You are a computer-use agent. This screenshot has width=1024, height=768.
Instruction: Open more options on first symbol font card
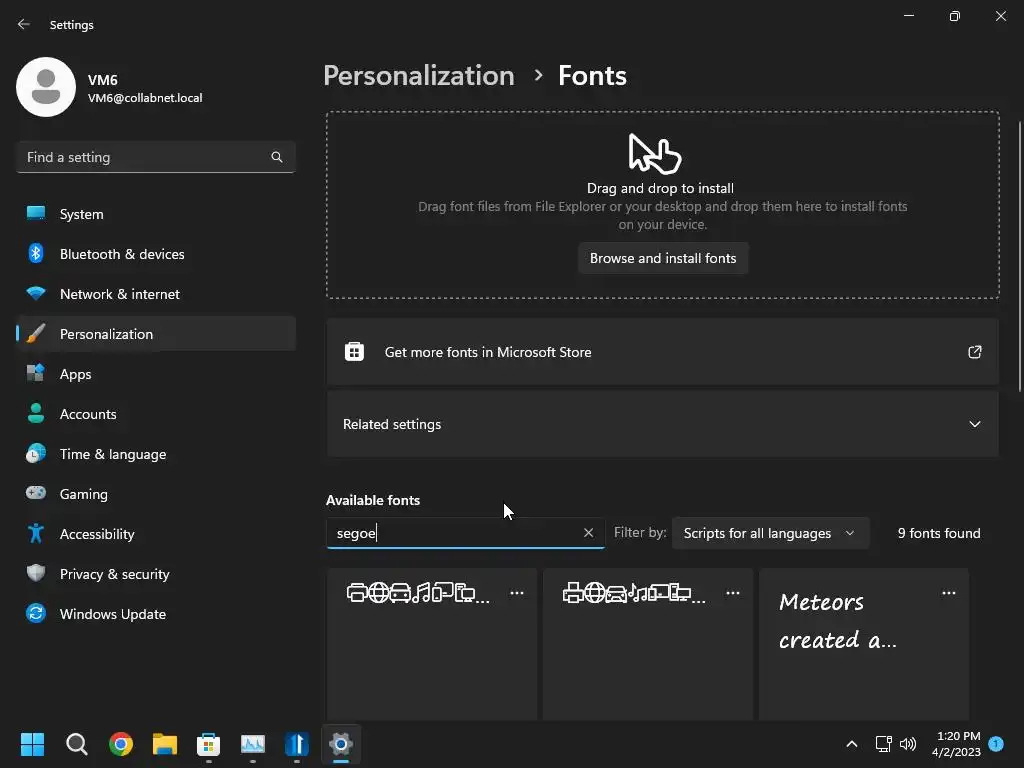(517, 593)
